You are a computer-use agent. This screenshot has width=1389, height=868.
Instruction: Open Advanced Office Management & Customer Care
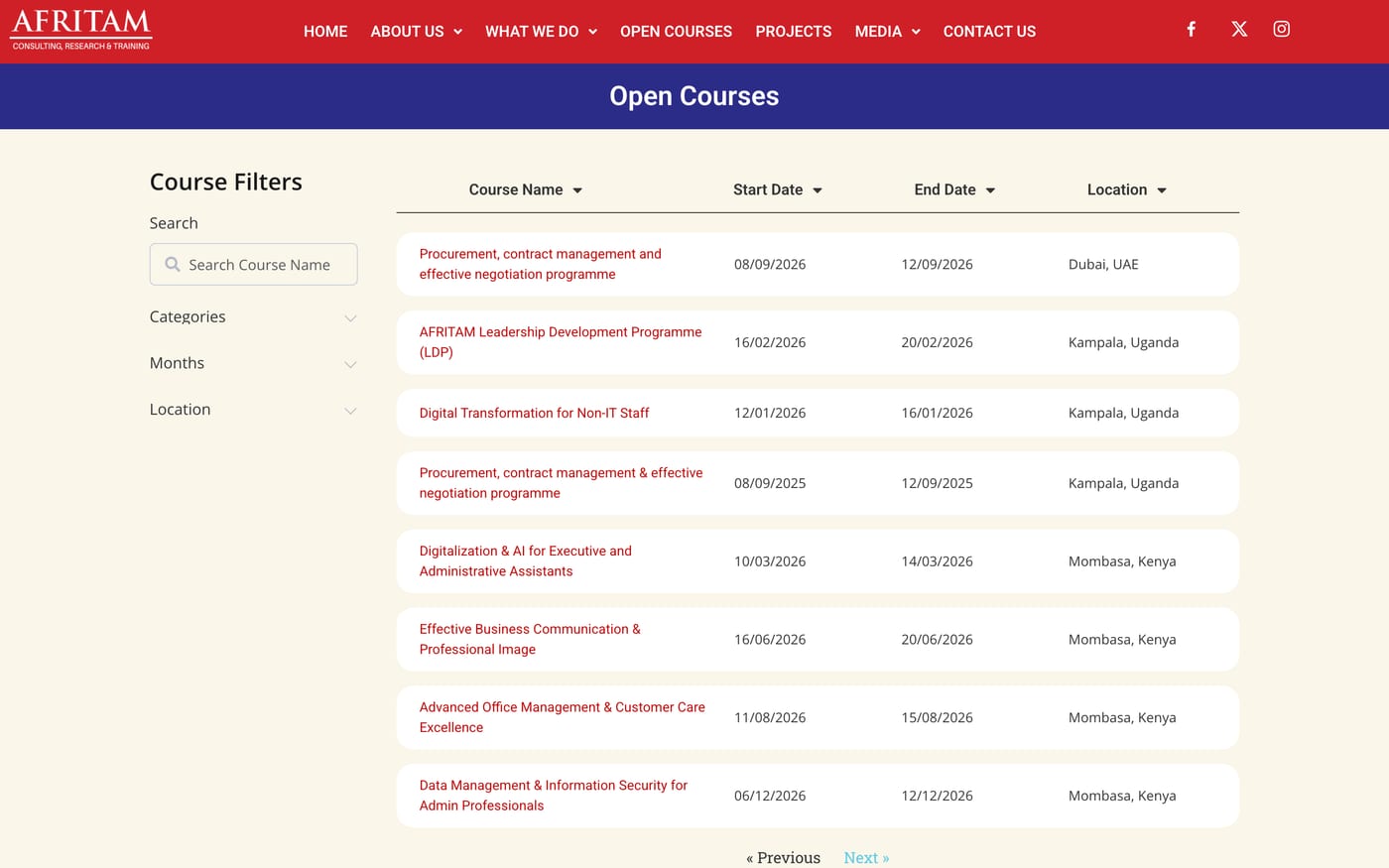tap(562, 717)
